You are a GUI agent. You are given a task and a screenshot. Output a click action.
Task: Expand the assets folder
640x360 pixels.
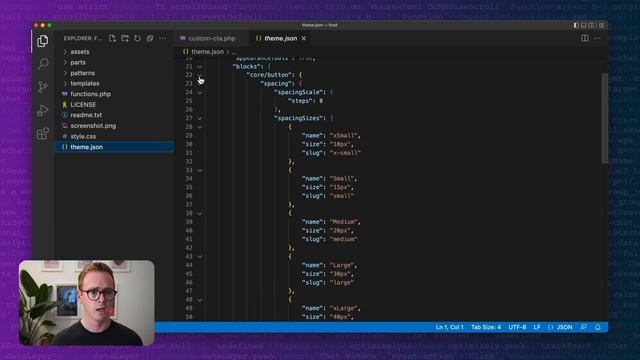114,52
